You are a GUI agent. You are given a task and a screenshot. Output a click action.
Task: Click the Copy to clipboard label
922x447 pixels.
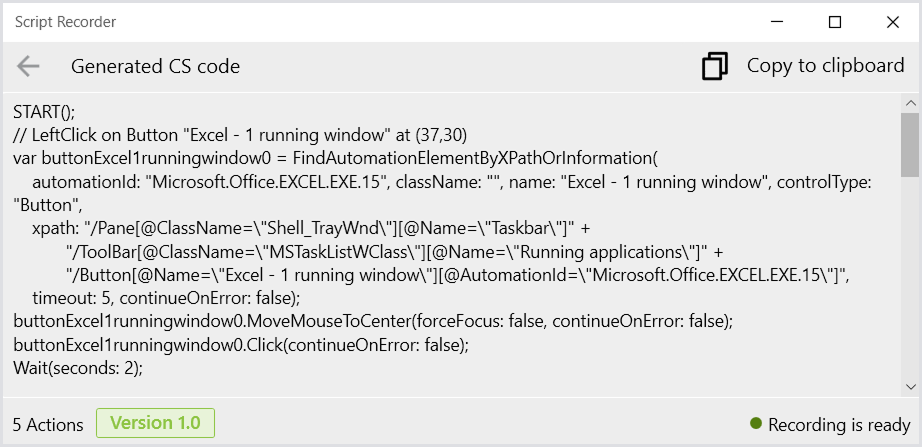point(826,65)
